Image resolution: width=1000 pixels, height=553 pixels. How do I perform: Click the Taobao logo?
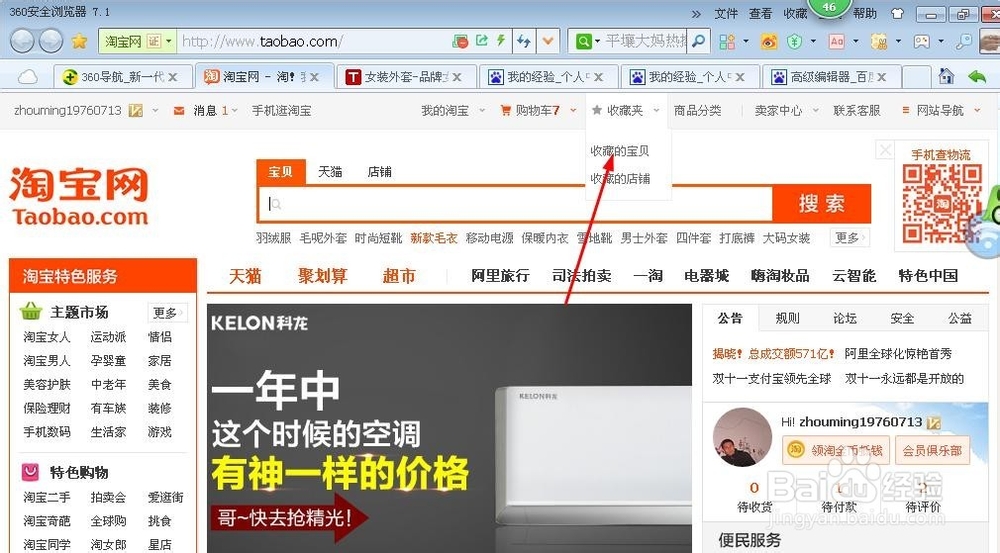pyautogui.click(x=80, y=196)
